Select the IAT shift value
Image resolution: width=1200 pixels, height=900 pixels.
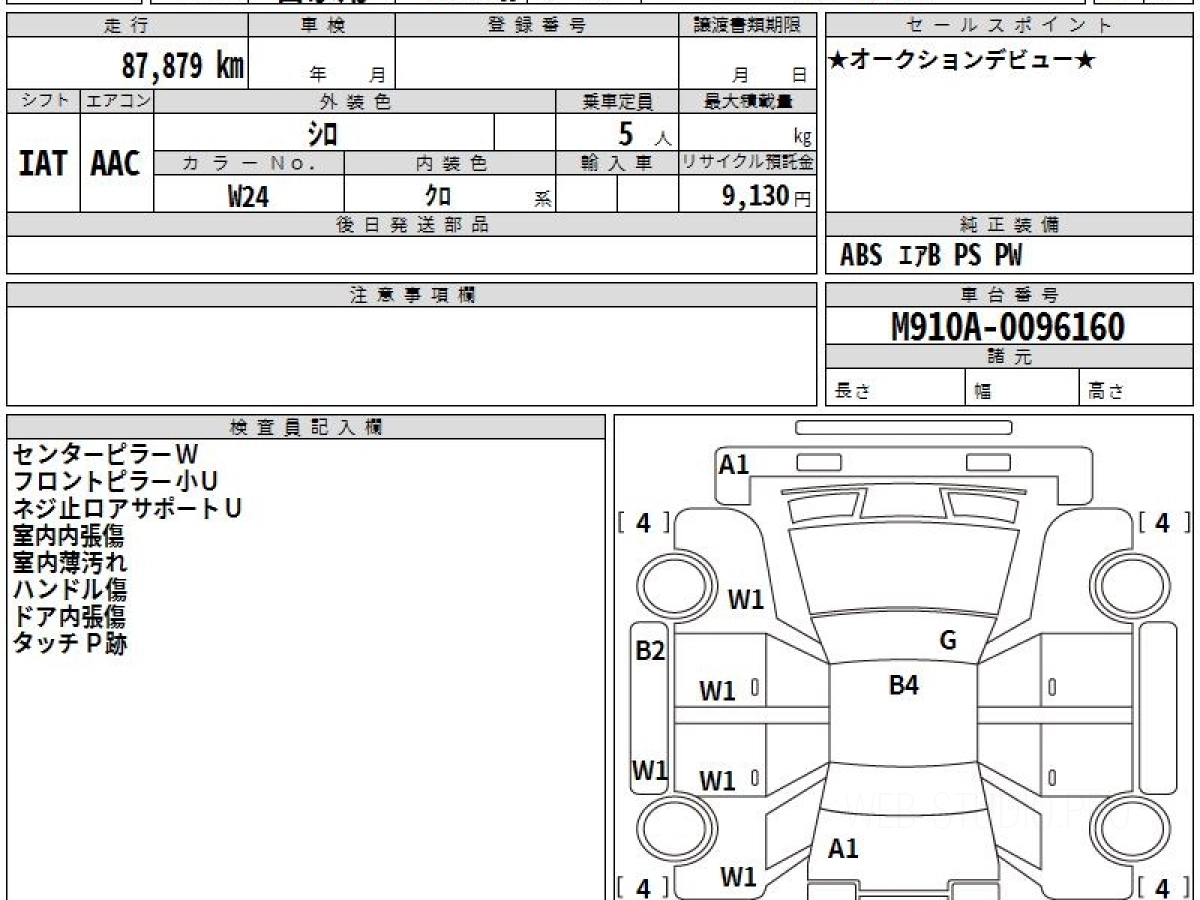click(43, 163)
